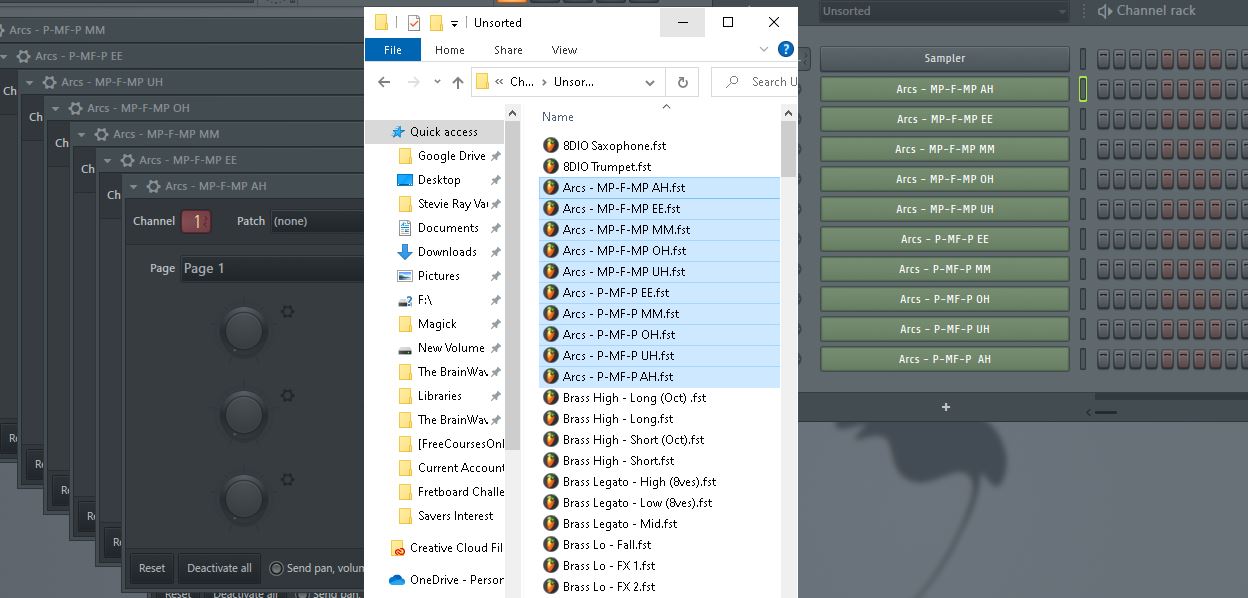Screen dimensions: 1248x598
Task: Open the Home ribbon tab
Action: coord(449,50)
